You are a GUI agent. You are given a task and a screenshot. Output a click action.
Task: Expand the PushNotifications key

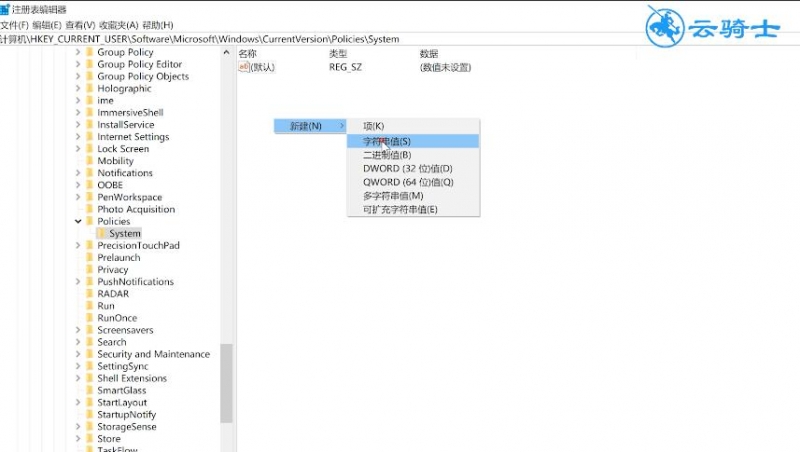tap(78, 282)
